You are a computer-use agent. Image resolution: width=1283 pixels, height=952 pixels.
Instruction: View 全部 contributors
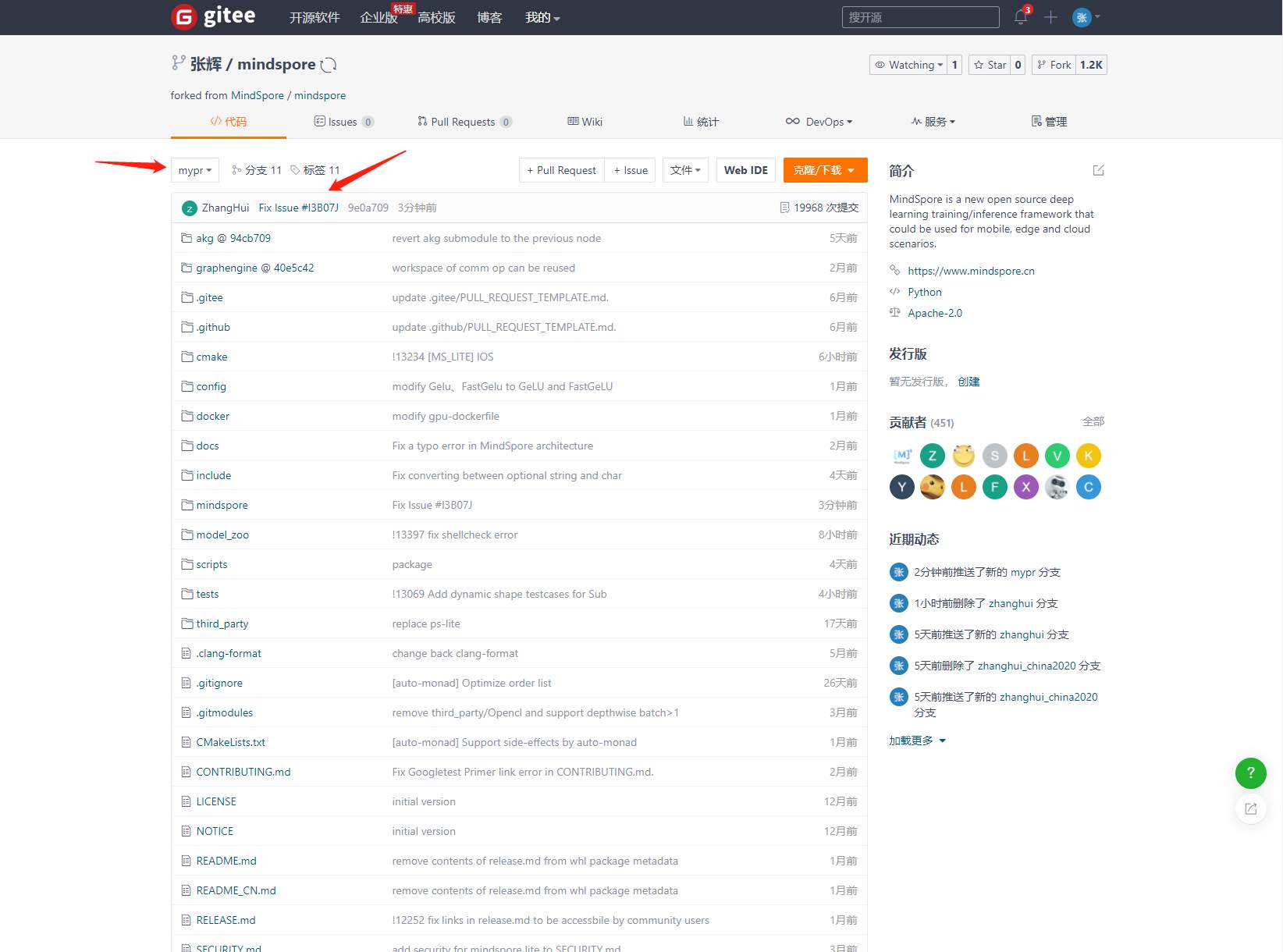(1093, 421)
